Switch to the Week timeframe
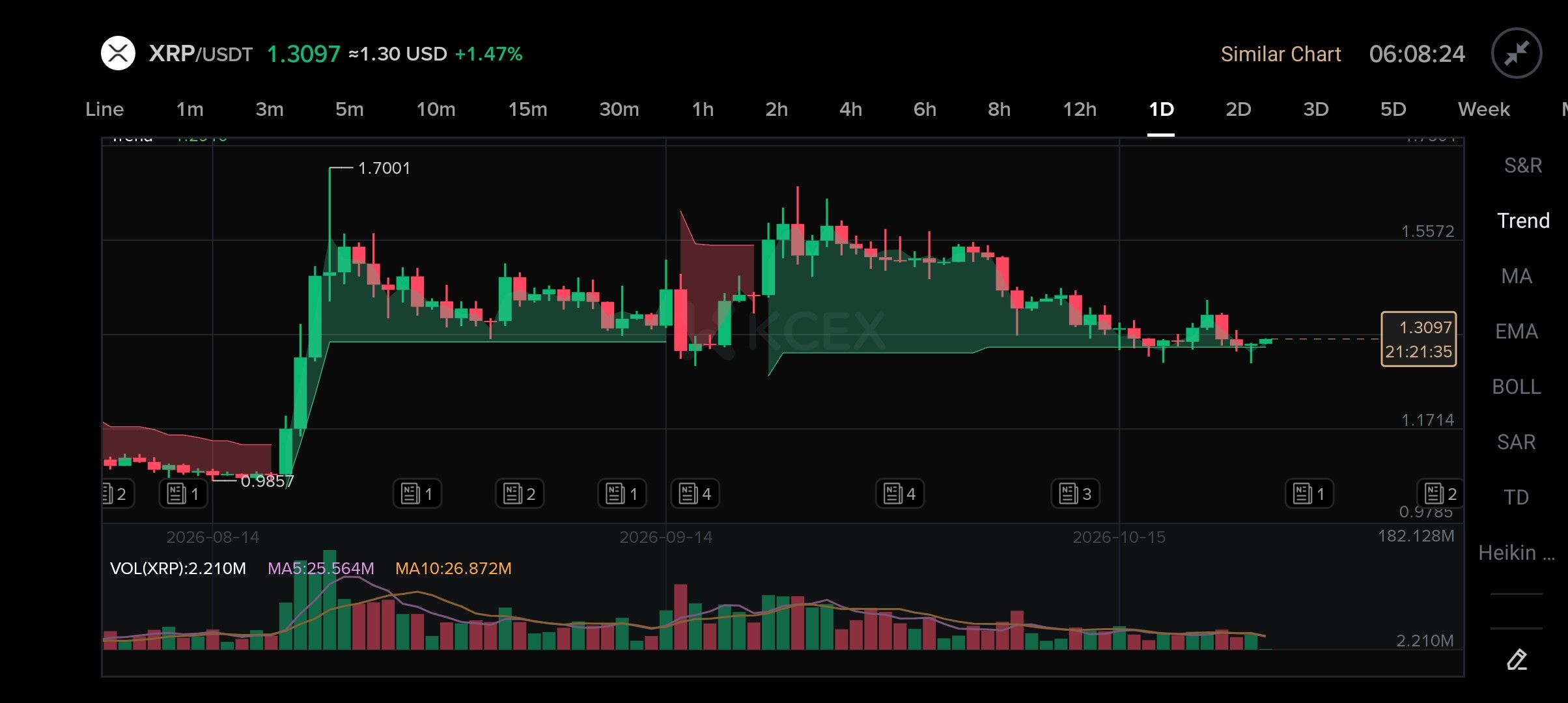1568x703 pixels. pos(1484,109)
